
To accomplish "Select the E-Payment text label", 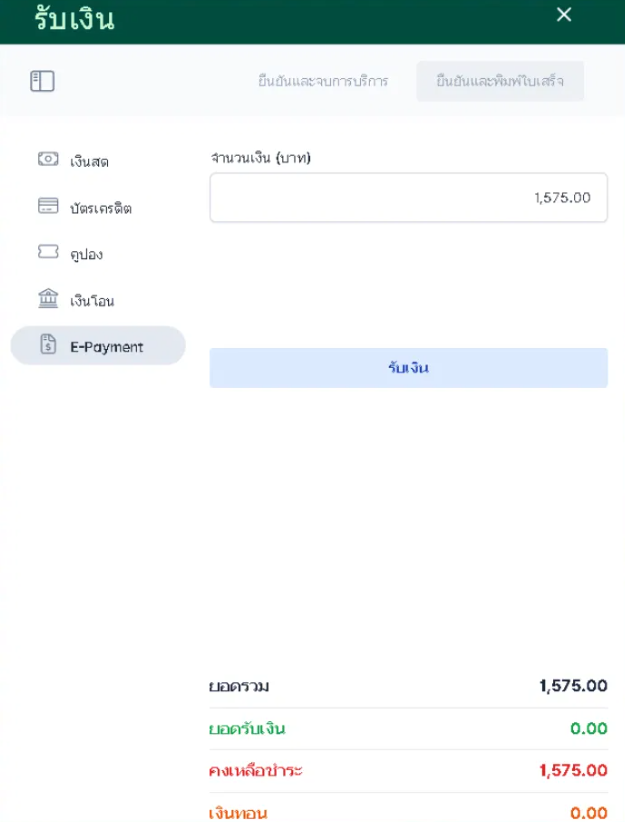I will click(106, 347).
